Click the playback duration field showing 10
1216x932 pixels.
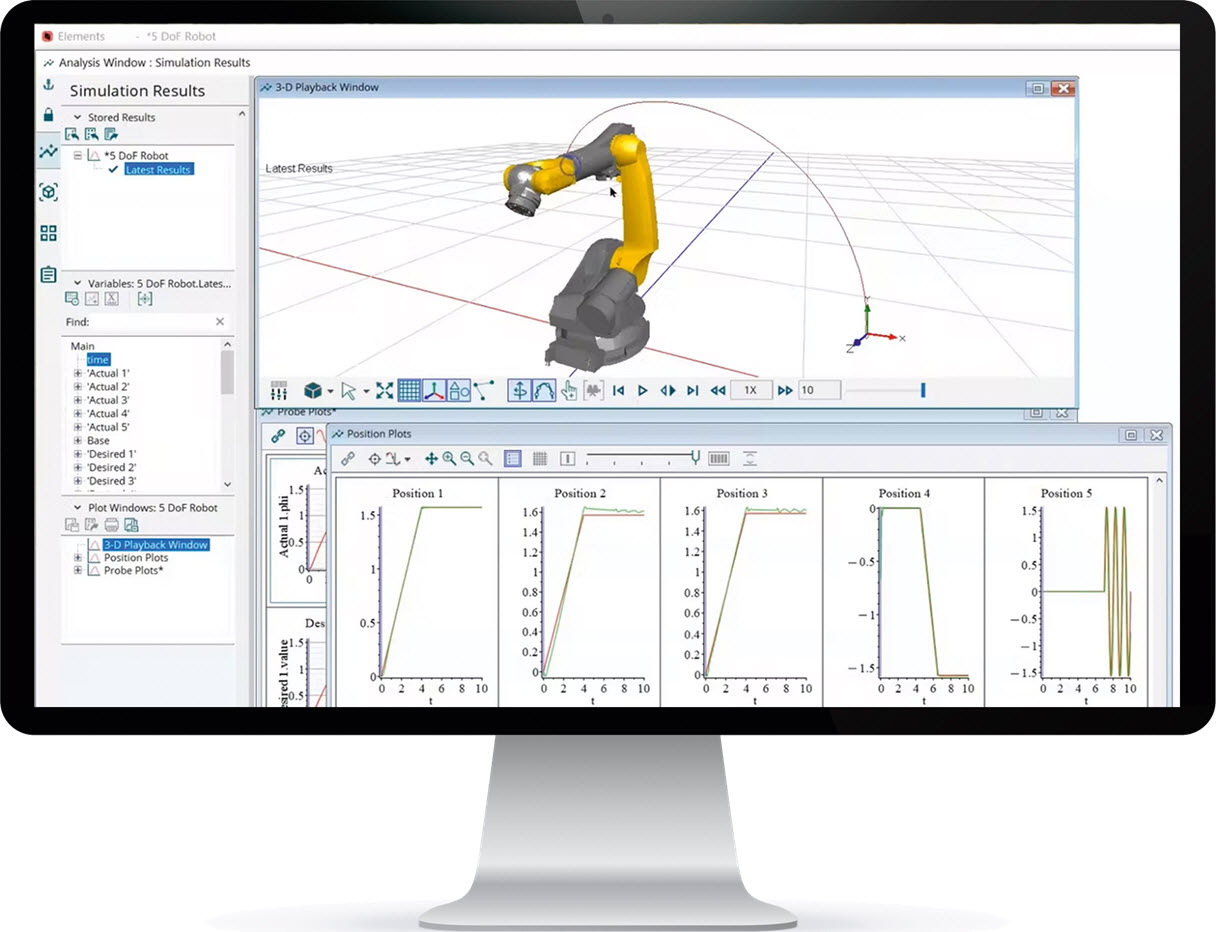[819, 390]
